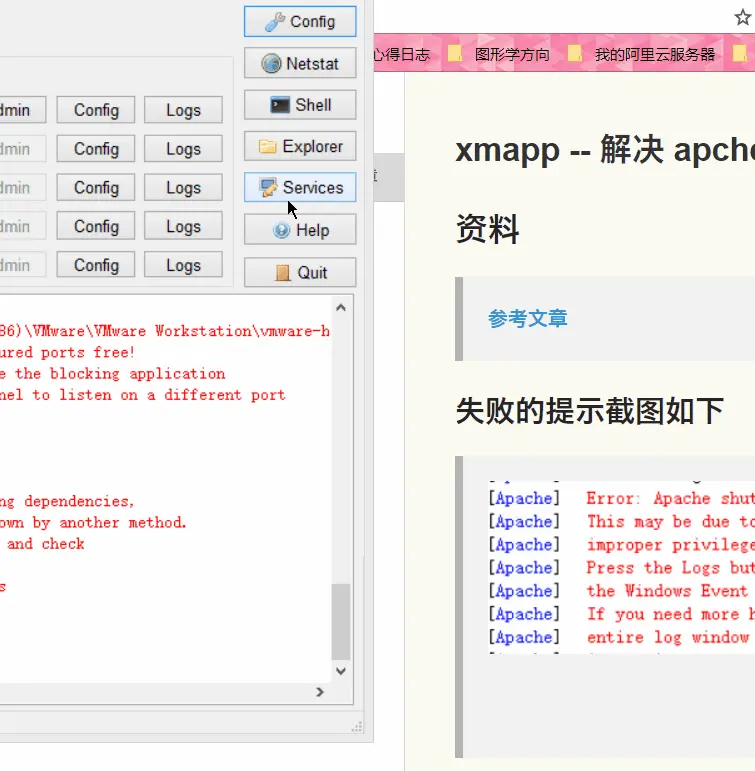This screenshot has height=771, width=755.
Task: Click the Admin button in first row
Action: point(22,110)
